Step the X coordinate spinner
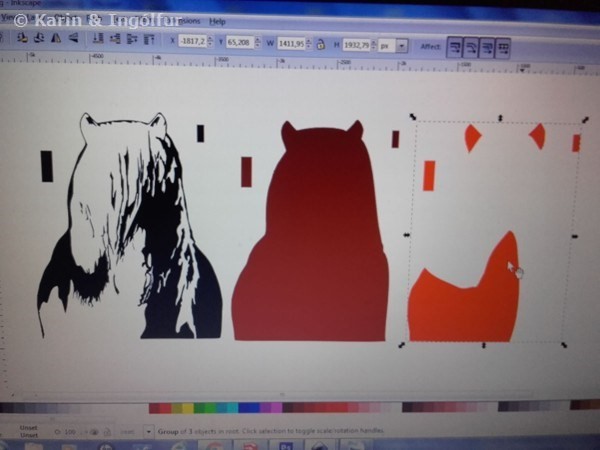Screen dimensions: 600x450 click(x=210, y=41)
